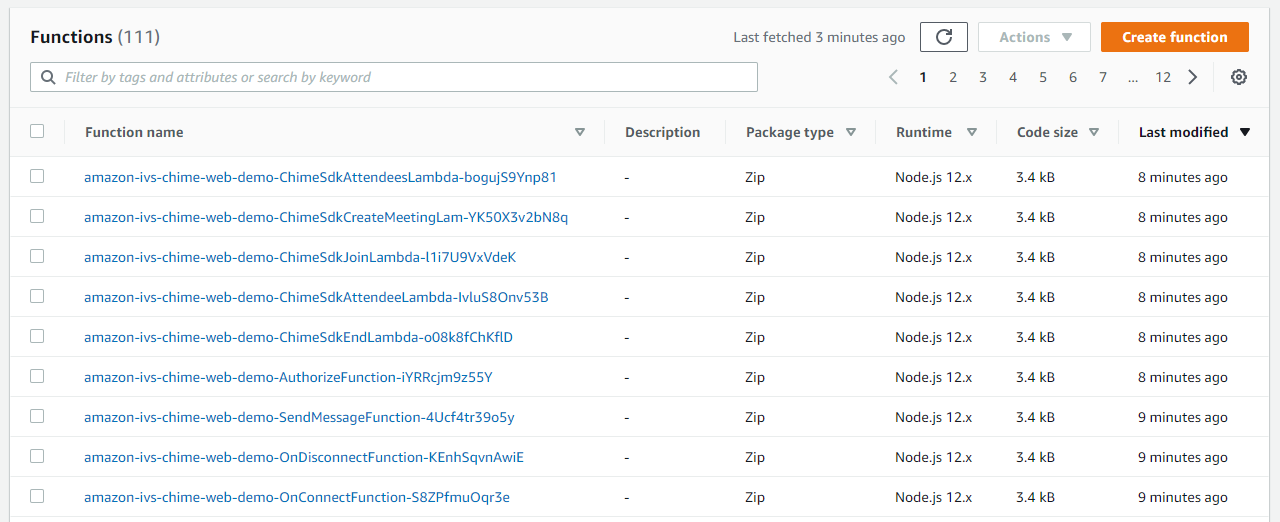Viewport: 1280px width, 522px height.
Task: Sort by Code size column arrow
Action: pos(1094,132)
